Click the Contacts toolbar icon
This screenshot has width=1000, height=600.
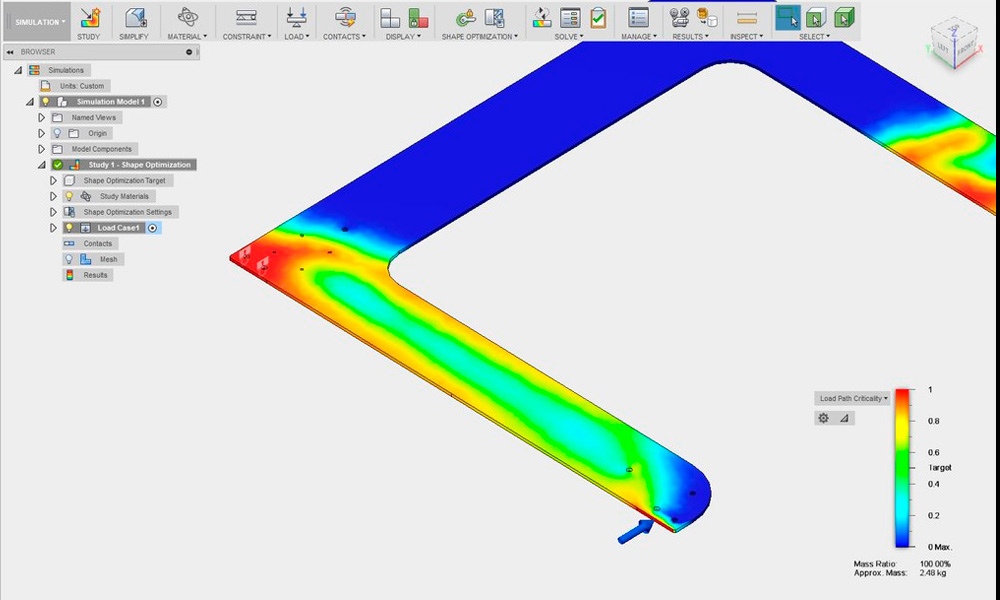tap(345, 17)
